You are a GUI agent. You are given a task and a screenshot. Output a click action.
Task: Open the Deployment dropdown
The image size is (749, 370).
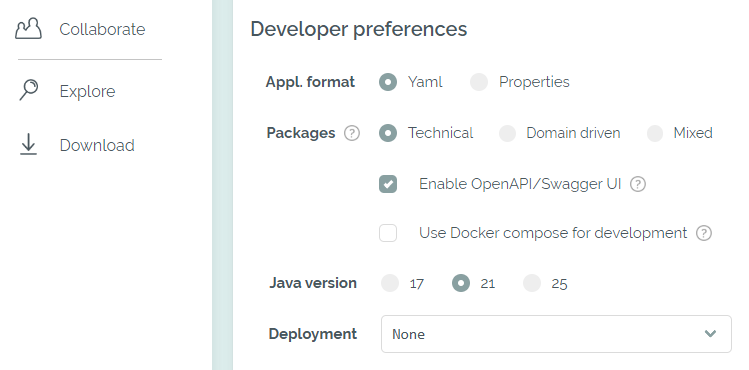(556, 334)
